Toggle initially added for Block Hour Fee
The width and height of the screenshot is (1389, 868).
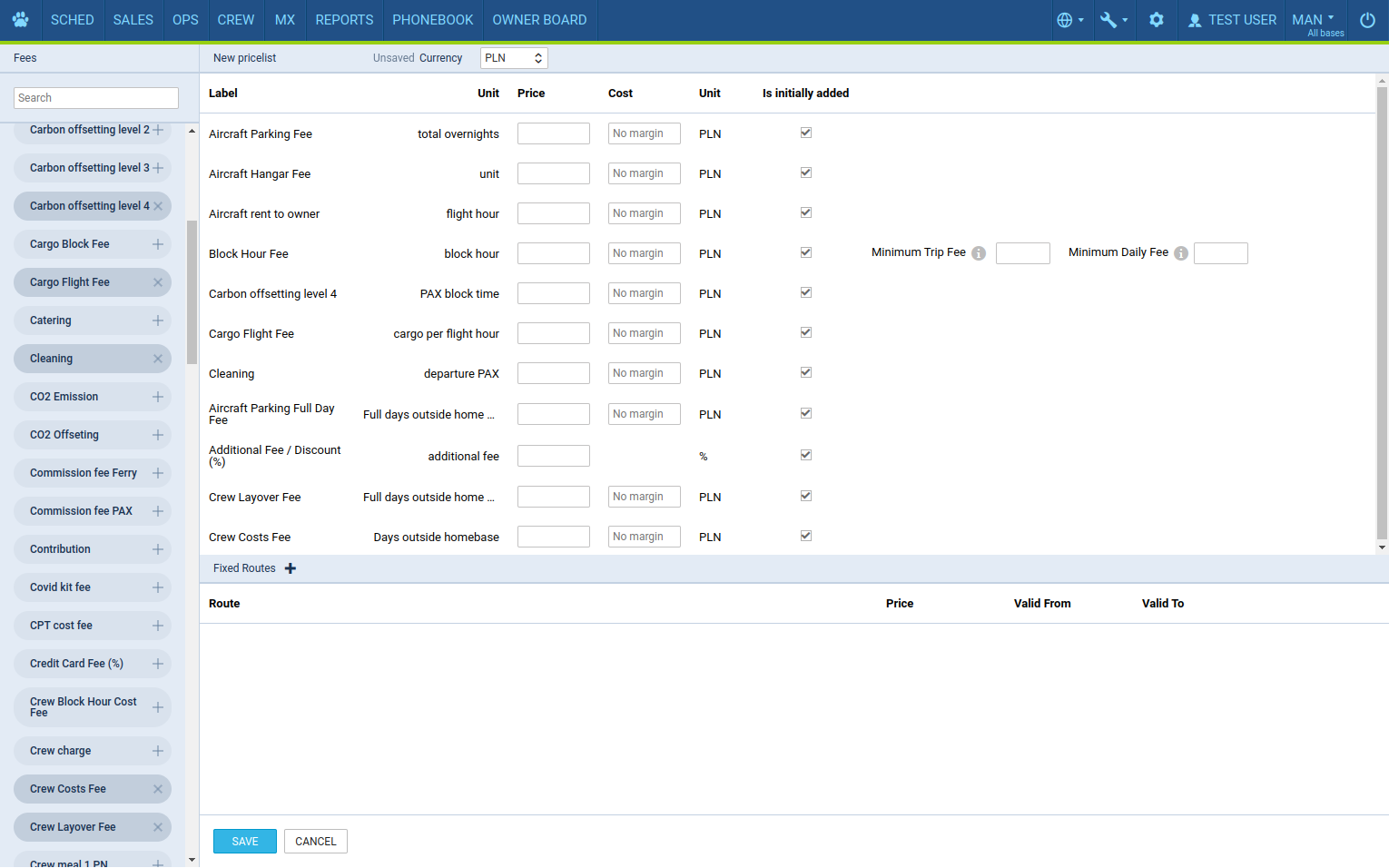click(x=806, y=252)
